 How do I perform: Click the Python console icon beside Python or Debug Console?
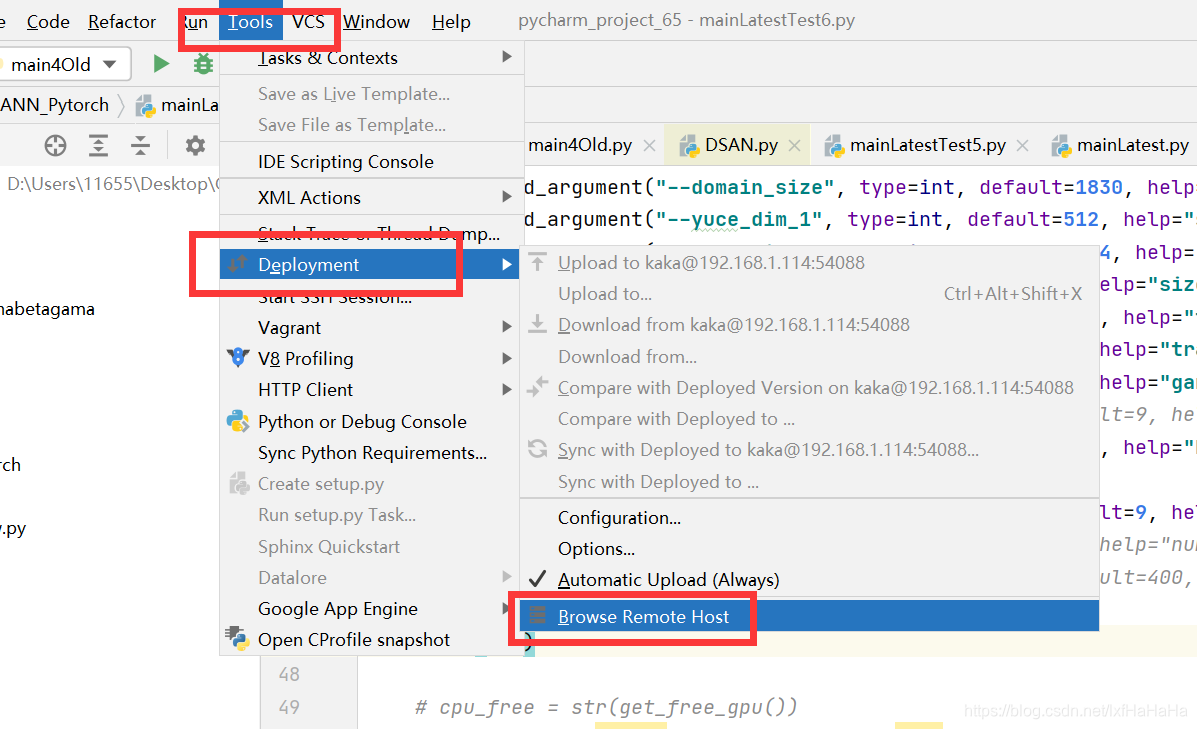pyautogui.click(x=238, y=421)
